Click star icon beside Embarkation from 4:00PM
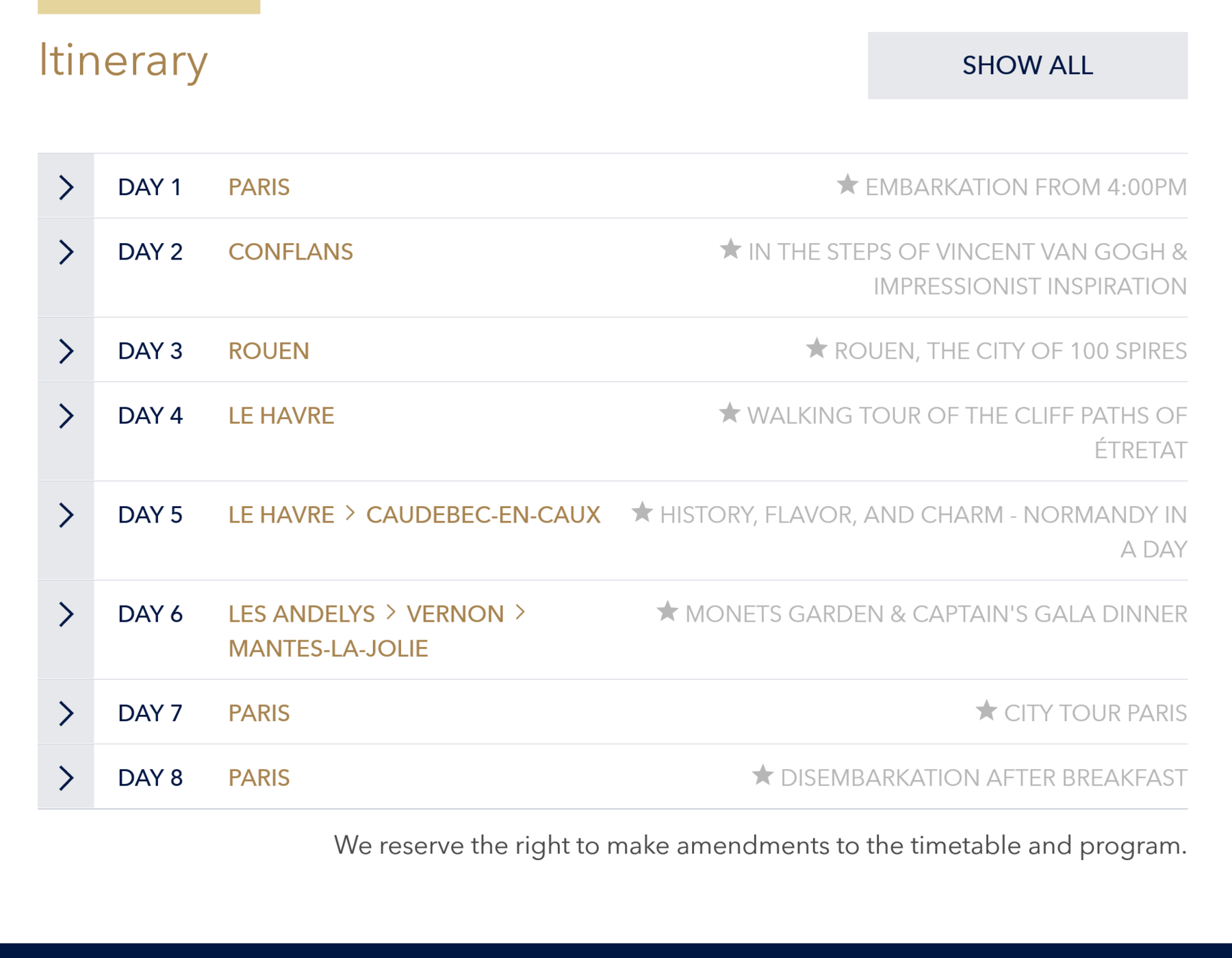The height and width of the screenshot is (958, 1232). pyautogui.click(x=847, y=184)
